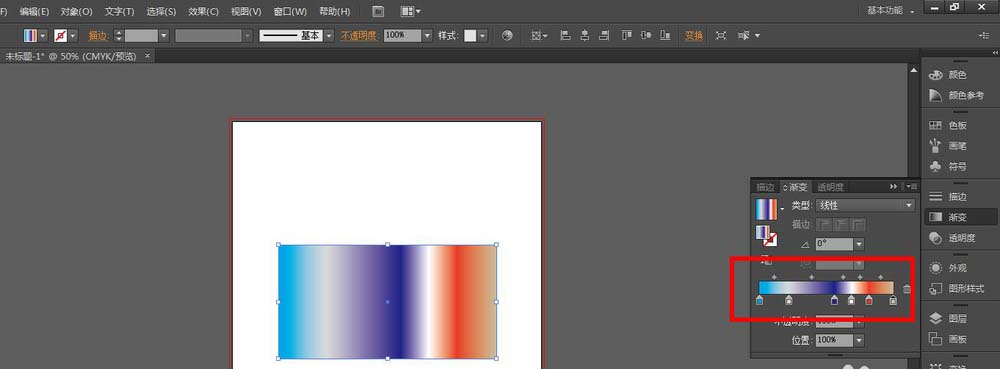1000x369 pixels.
Task: Open the 效果(C) menu
Action: pos(203,11)
